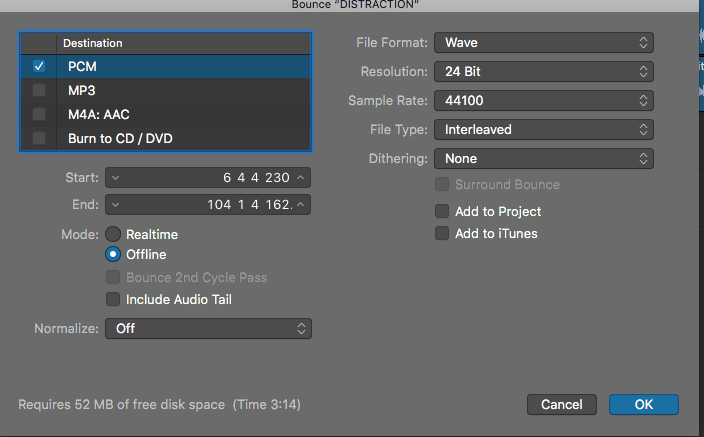This screenshot has width=704, height=437.
Task: Open the Normalize dropdown
Action: 209,328
